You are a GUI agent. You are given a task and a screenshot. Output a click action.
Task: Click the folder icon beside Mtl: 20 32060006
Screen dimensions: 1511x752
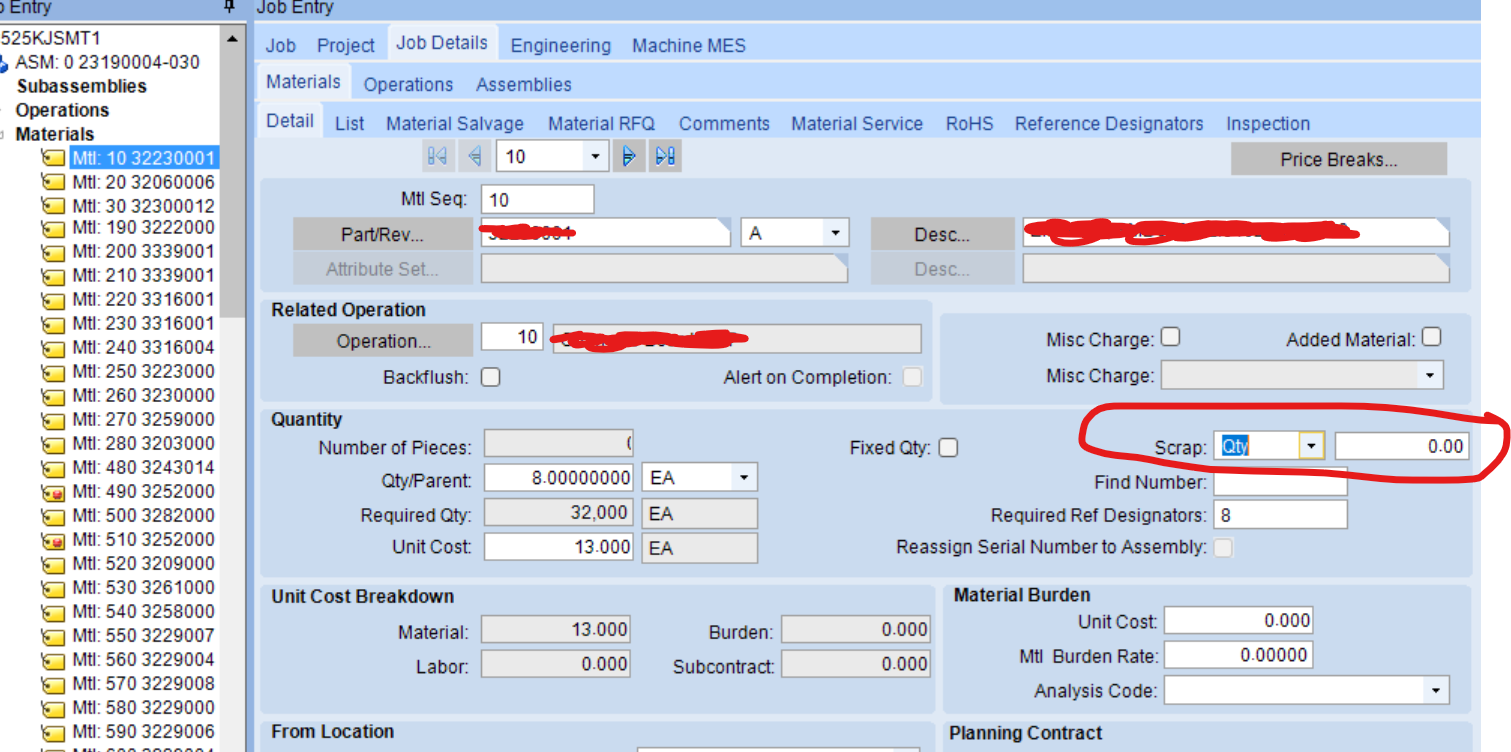click(52, 182)
